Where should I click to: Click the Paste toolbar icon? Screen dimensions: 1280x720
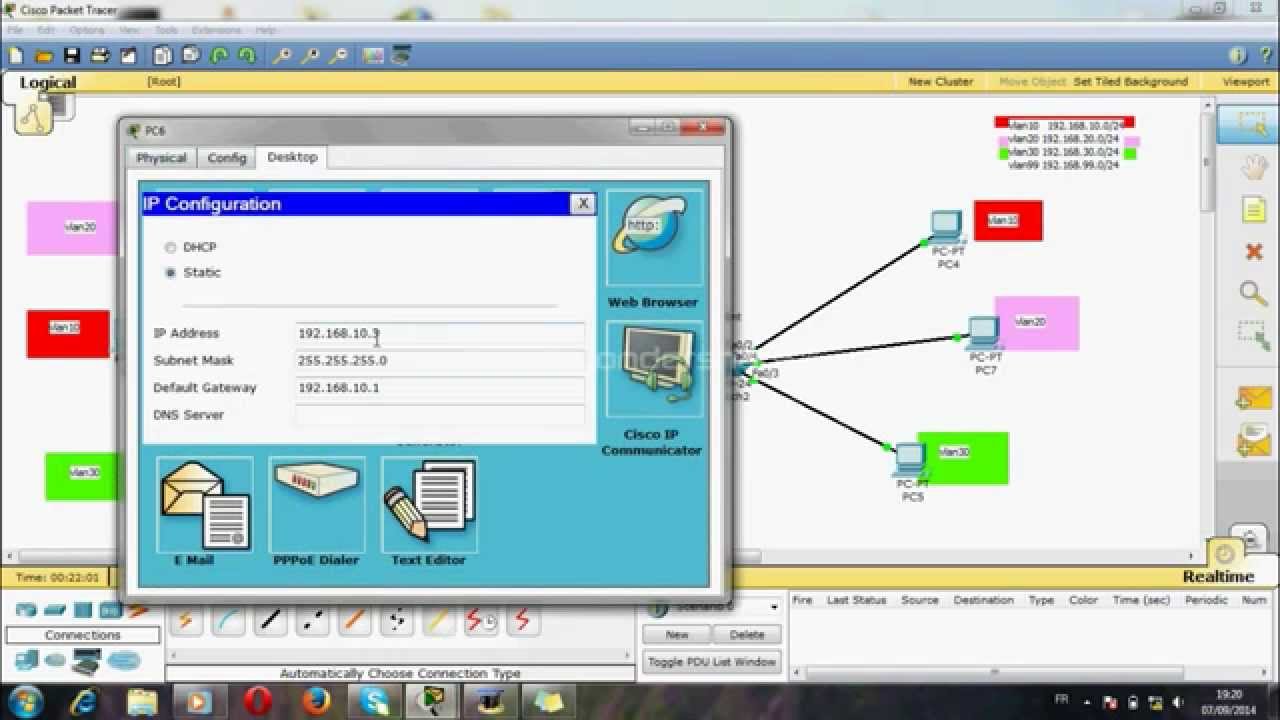[190, 56]
